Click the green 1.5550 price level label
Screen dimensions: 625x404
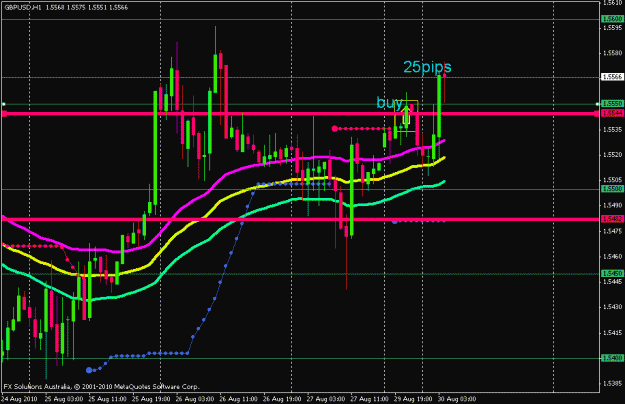[612, 104]
